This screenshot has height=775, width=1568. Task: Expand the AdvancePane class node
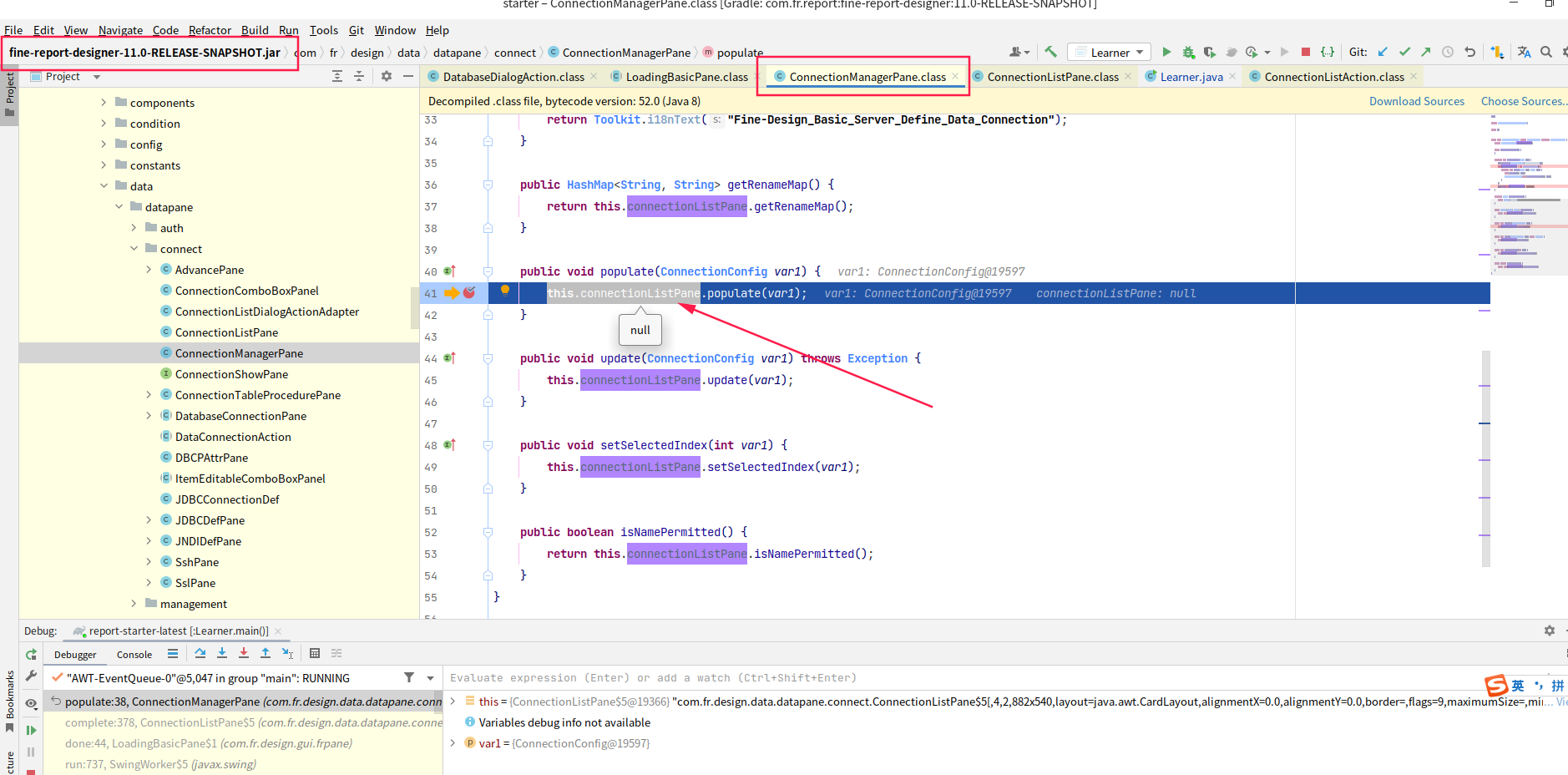[x=149, y=270]
